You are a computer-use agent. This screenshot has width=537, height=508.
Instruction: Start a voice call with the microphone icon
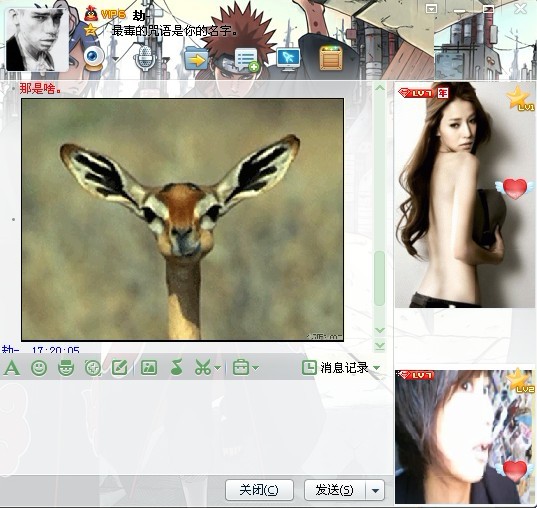click(145, 58)
